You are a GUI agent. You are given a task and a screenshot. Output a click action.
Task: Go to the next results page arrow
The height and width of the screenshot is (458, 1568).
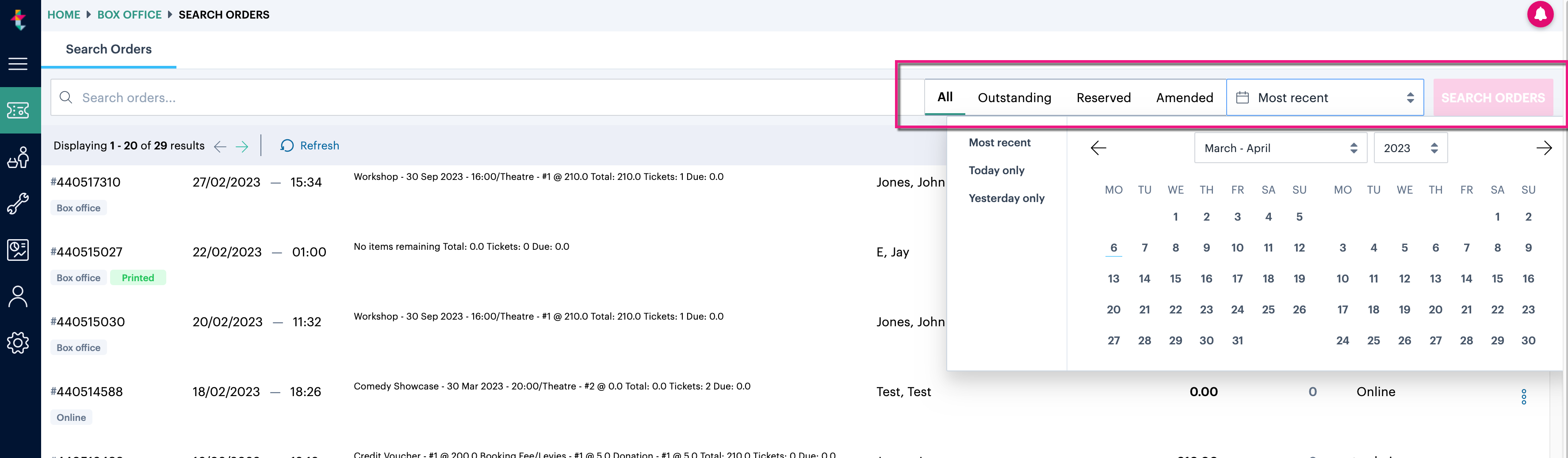click(x=241, y=147)
